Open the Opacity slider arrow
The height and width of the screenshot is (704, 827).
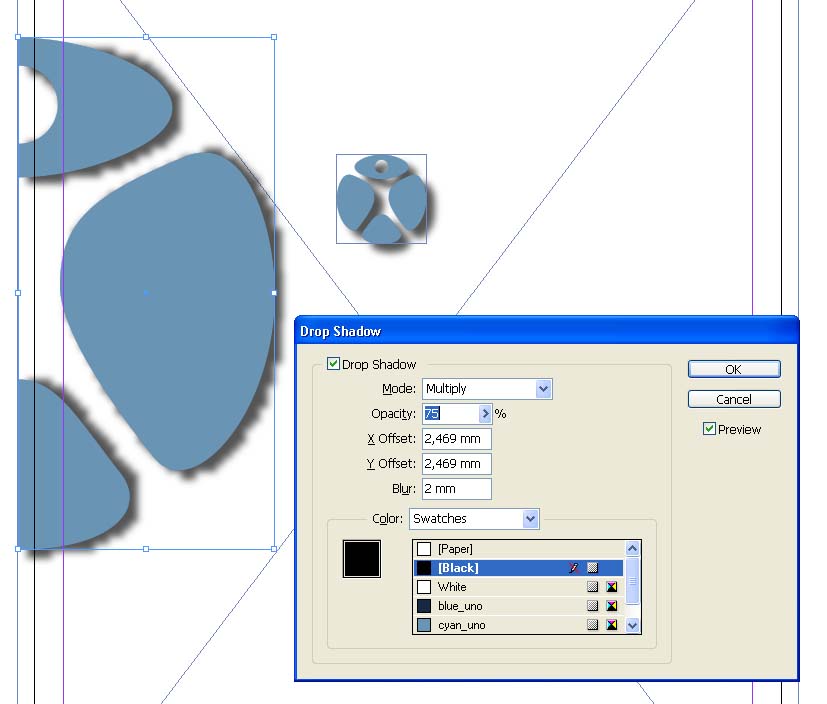click(x=485, y=413)
